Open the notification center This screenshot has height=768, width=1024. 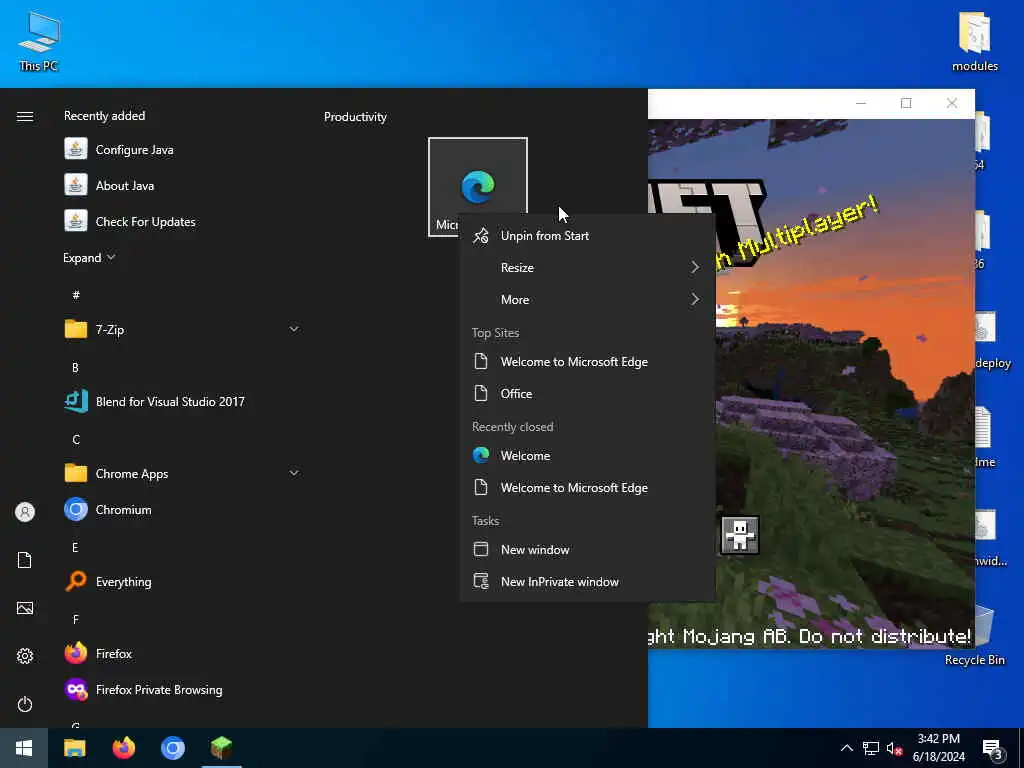(993, 749)
